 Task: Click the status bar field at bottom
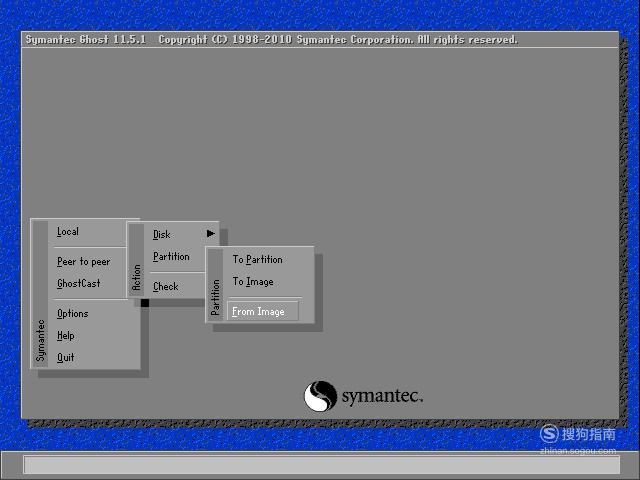click(322, 465)
